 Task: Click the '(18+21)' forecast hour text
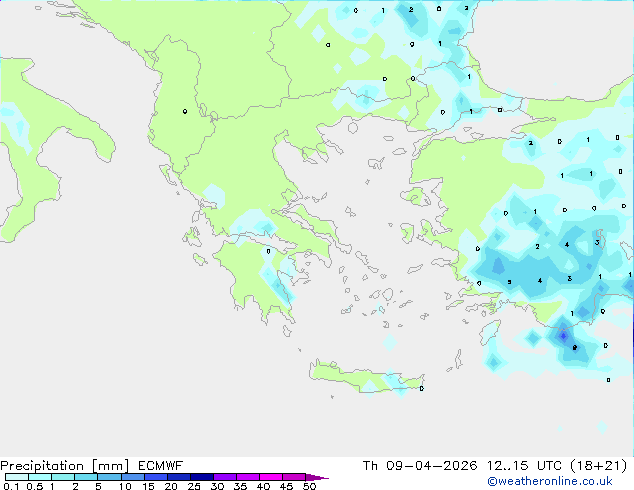[x=598, y=466]
